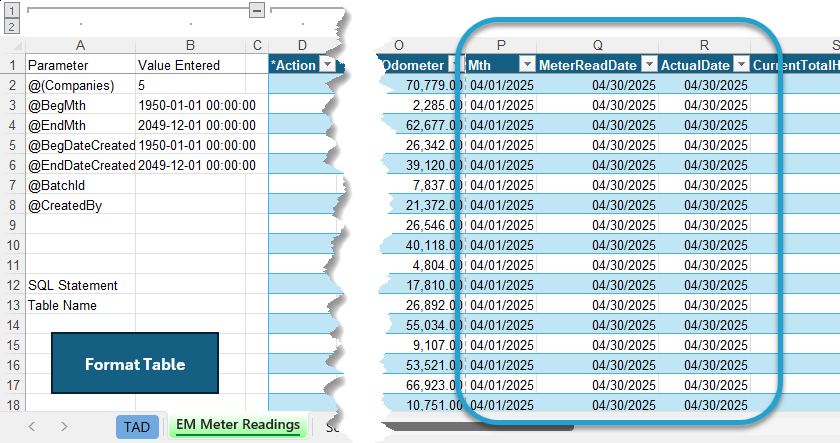Select column R header
This screenshot has height=443, width=840.
[x=704, y=46]
